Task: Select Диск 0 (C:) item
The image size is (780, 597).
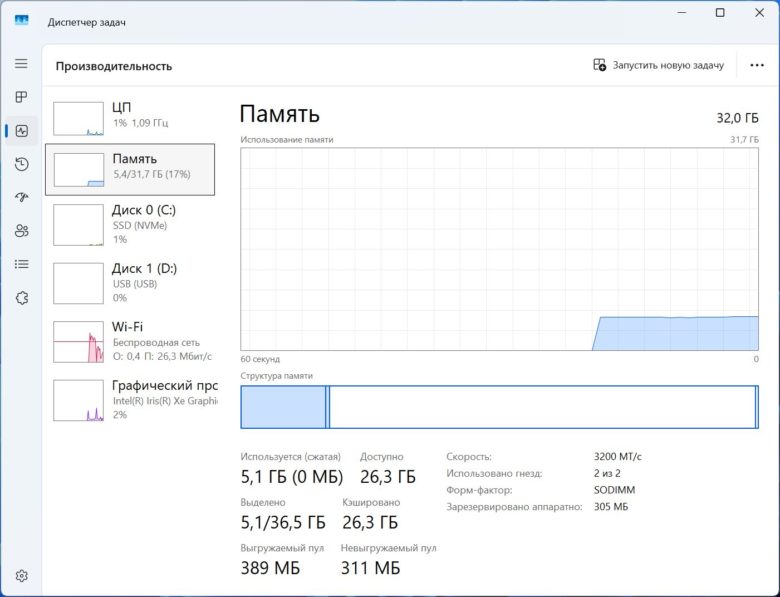Action: pos(130,225)
